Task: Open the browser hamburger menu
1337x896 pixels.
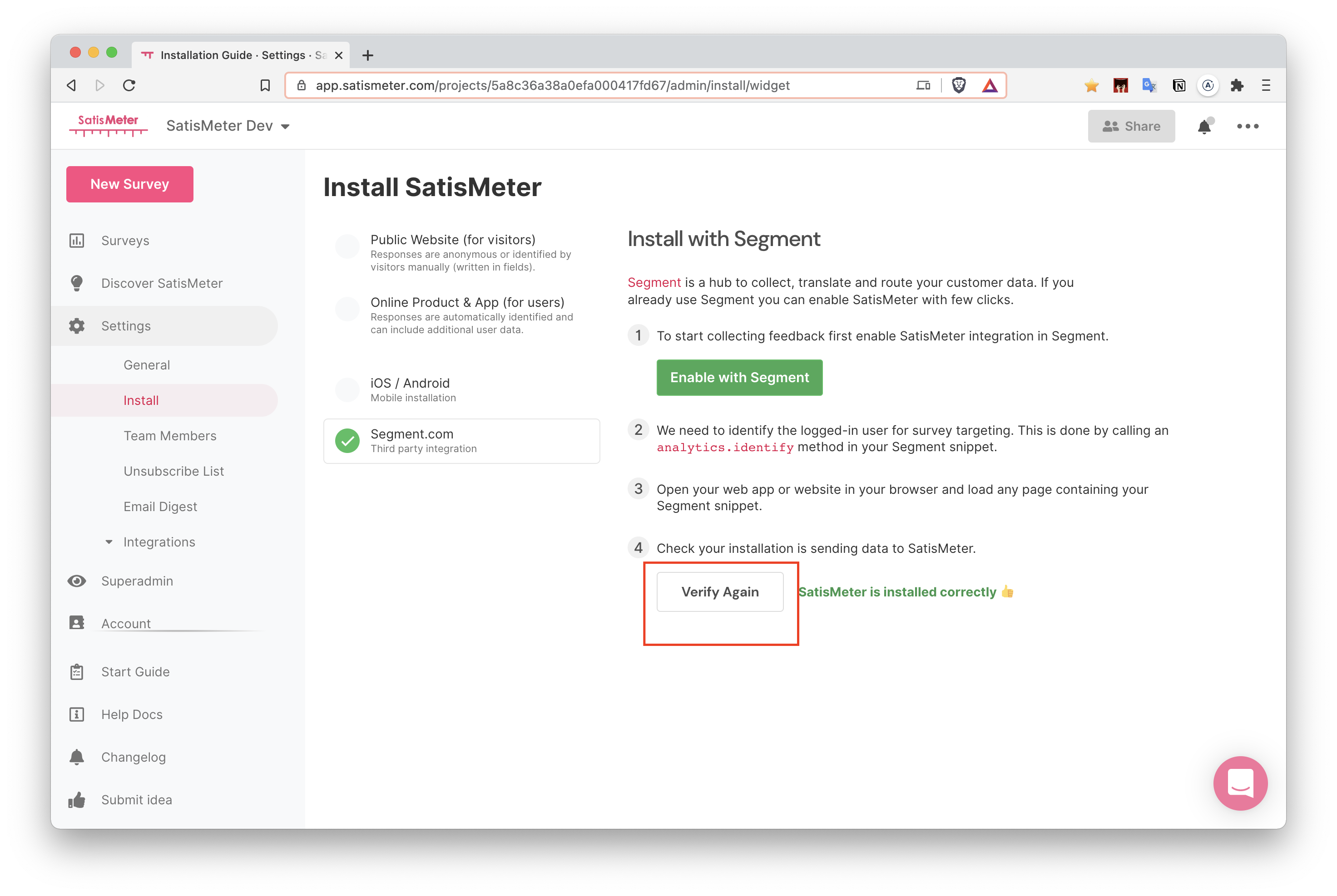Action: tap(1266, 85)
